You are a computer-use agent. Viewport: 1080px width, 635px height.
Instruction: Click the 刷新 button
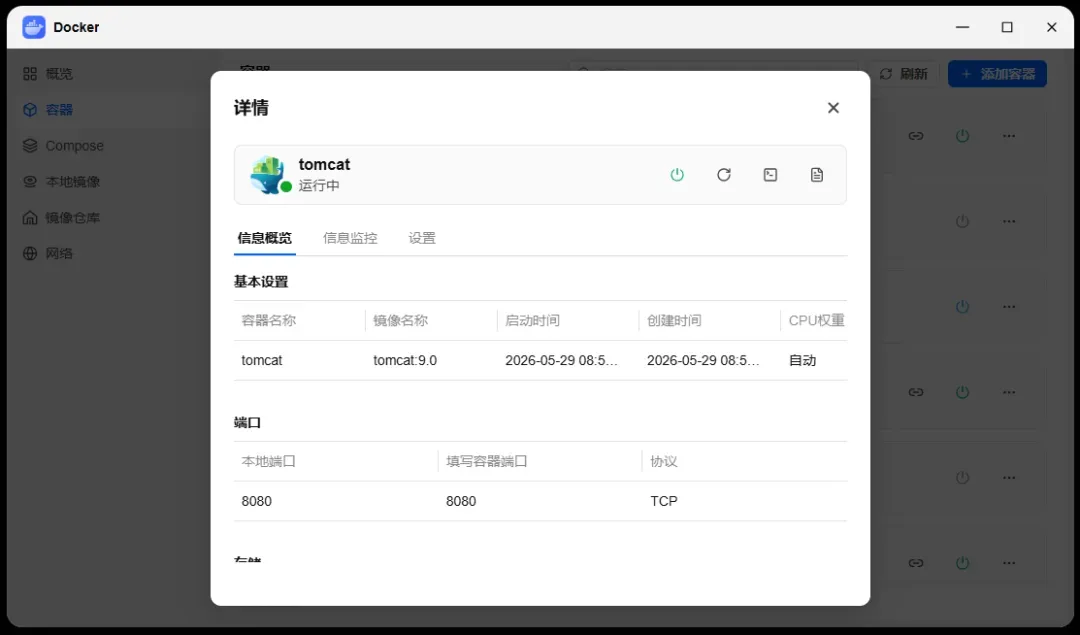coord(904,74)
